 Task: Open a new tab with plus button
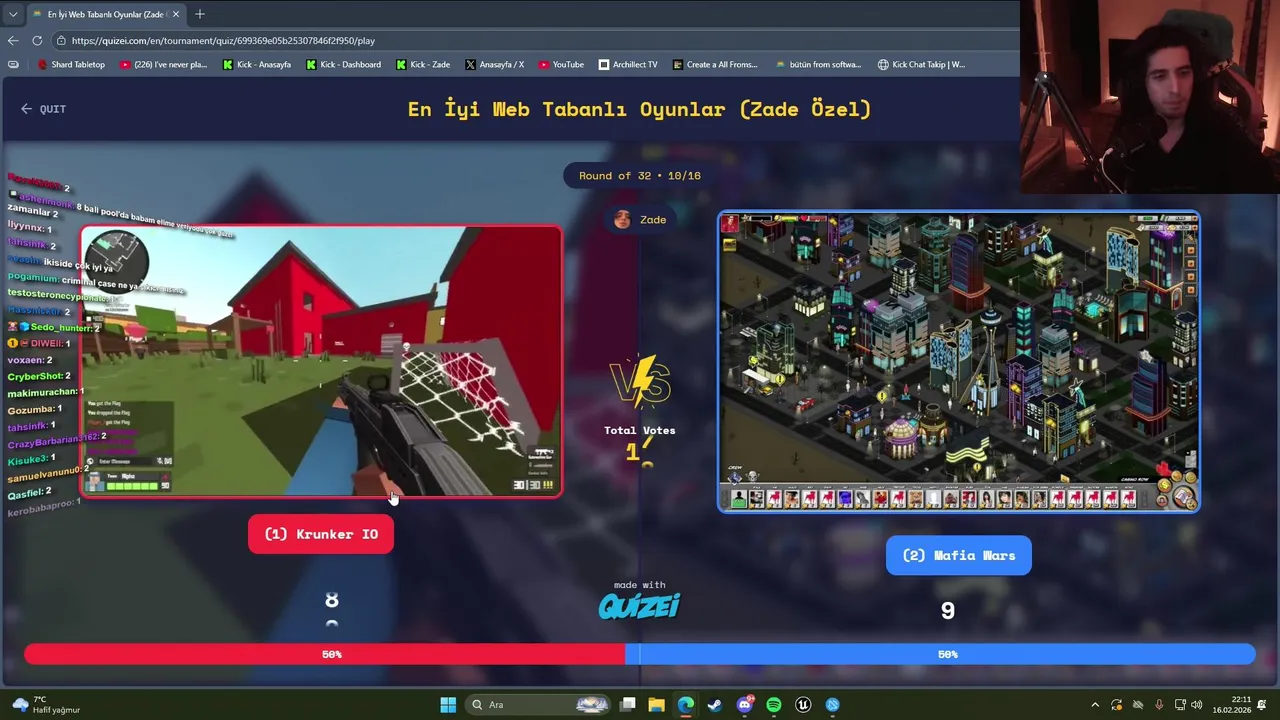[200, 14]
